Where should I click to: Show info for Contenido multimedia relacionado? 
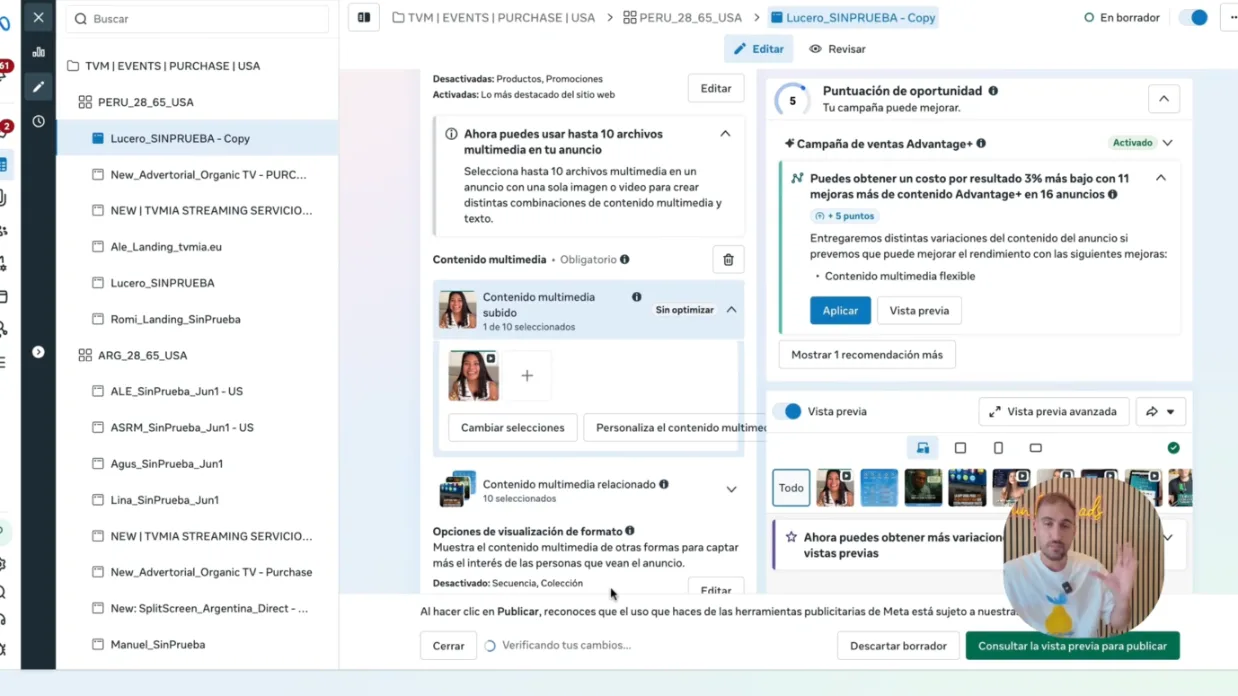coord(663,484)
